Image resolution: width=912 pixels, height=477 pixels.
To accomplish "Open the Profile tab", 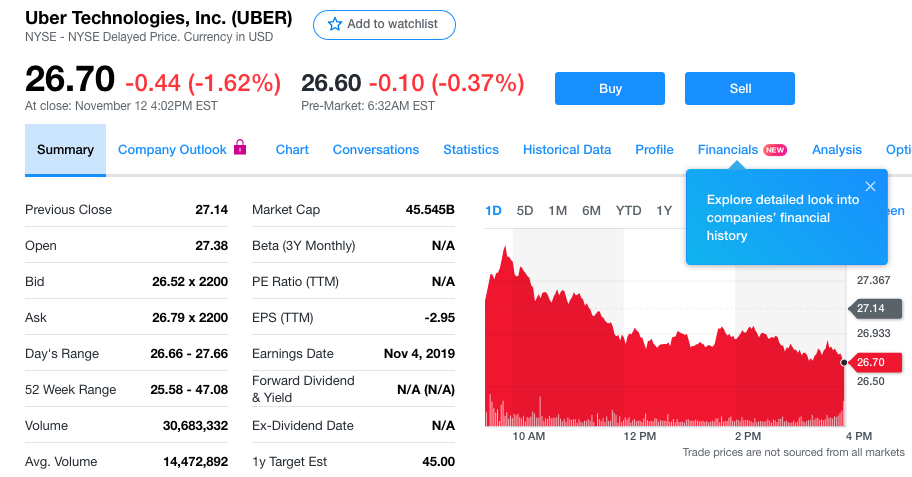I will point(654,150).
